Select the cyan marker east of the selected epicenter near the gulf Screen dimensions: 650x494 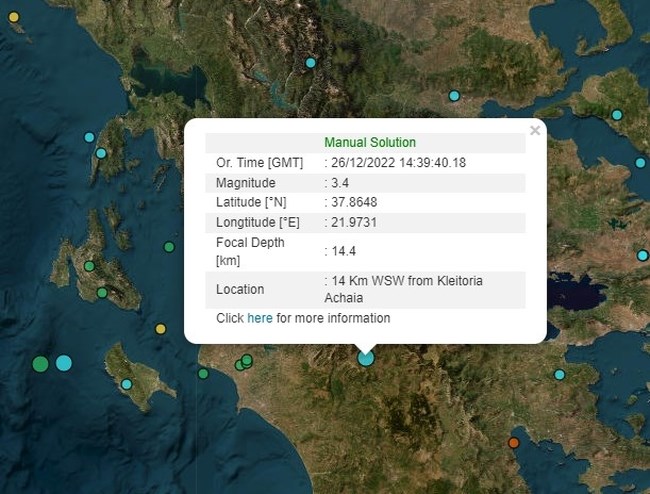click(x=560, y=375)
